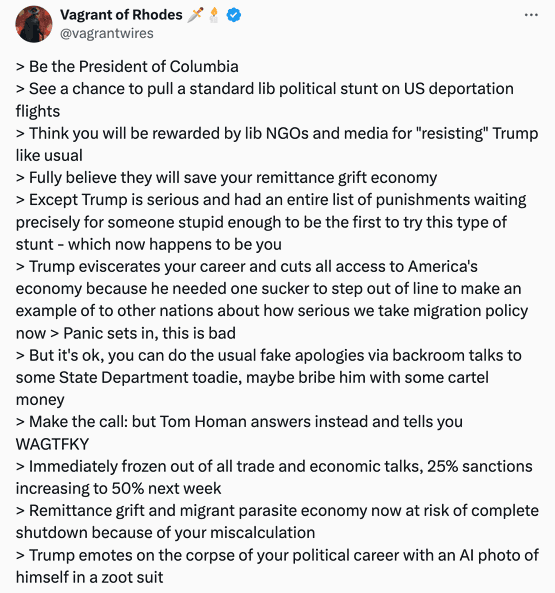Click the line mentioning 25% sanctions

coord(274,477)
